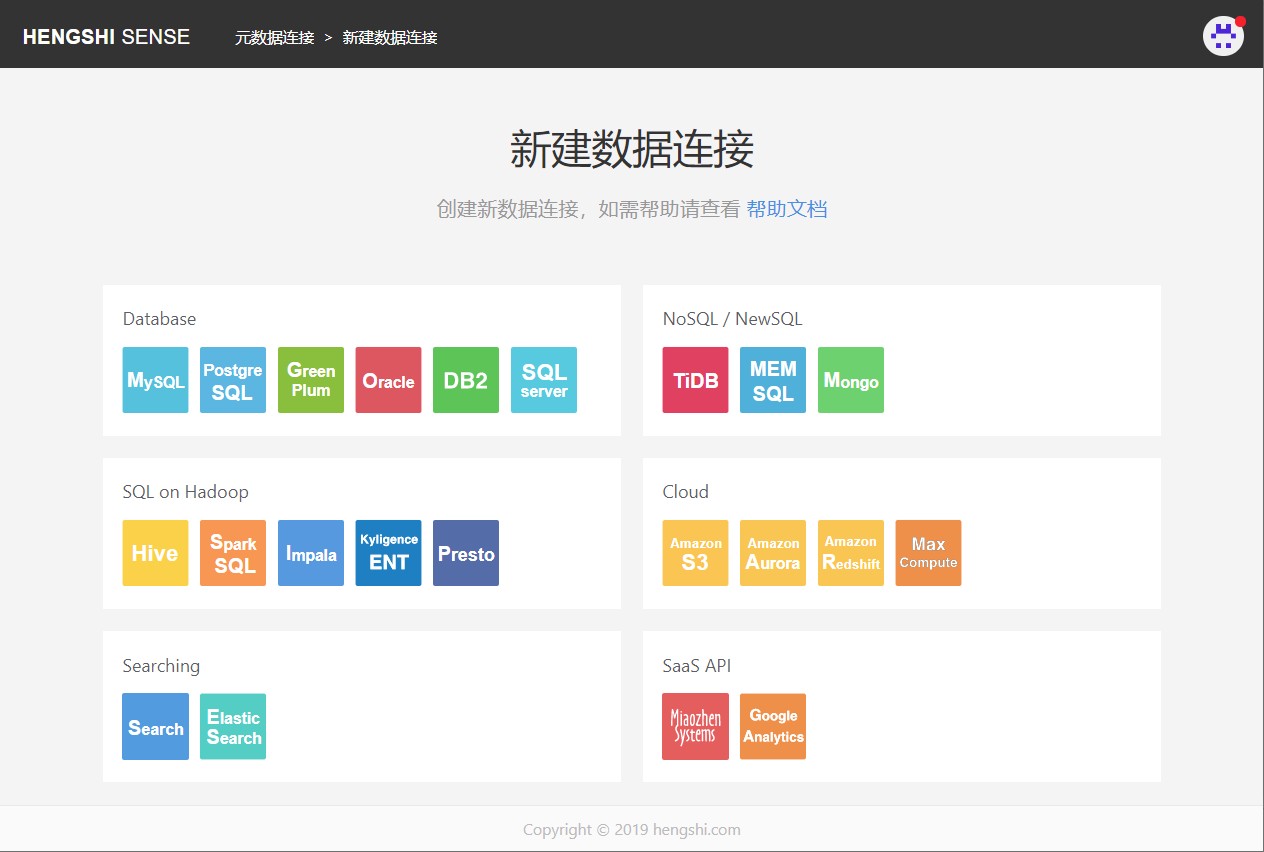Select the TiDB connector
Screen dimensions: 1264x852
click(695, 380)
